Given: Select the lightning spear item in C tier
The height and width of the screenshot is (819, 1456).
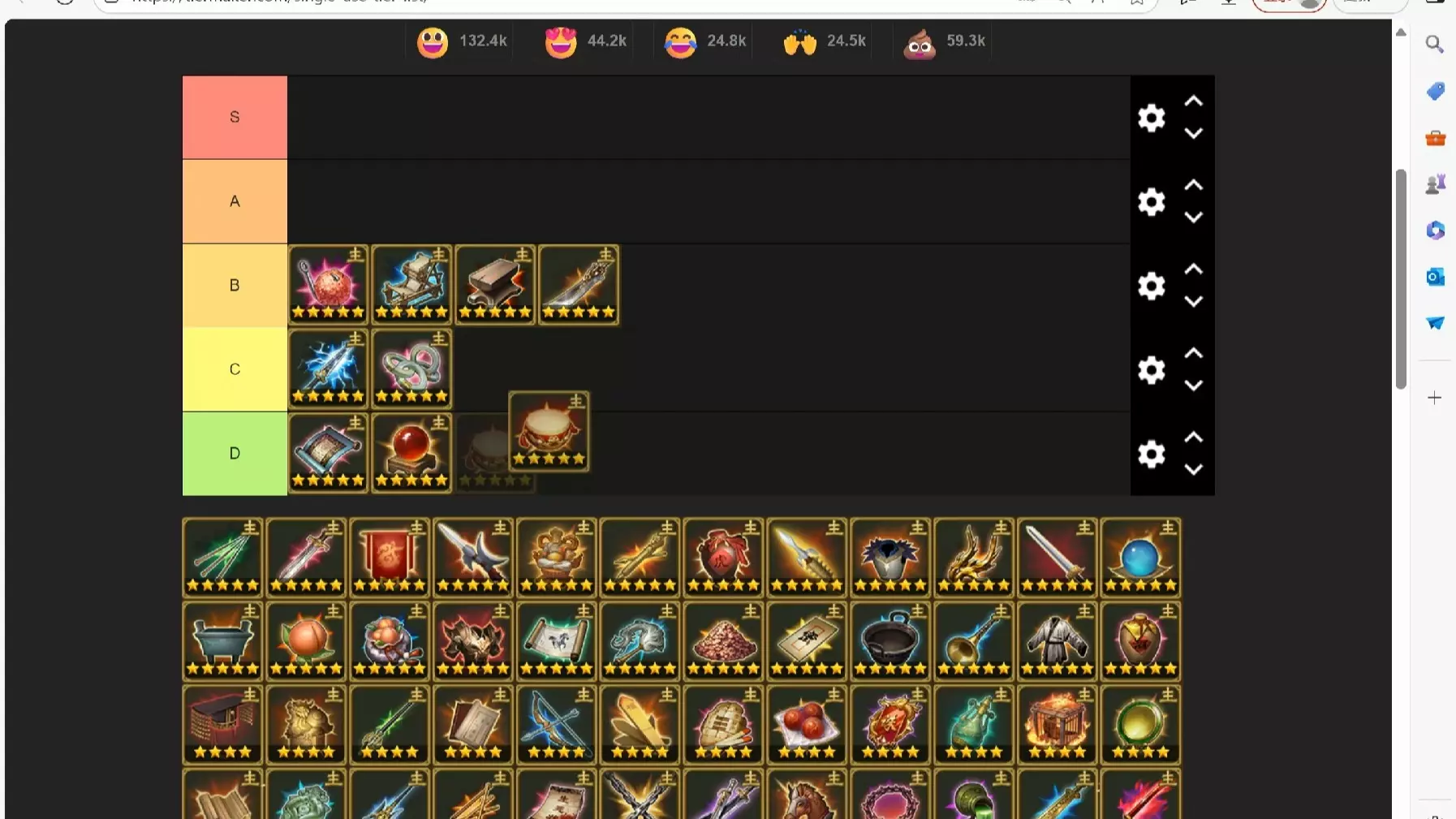Looking at the screenshot, I should point(328,369).
